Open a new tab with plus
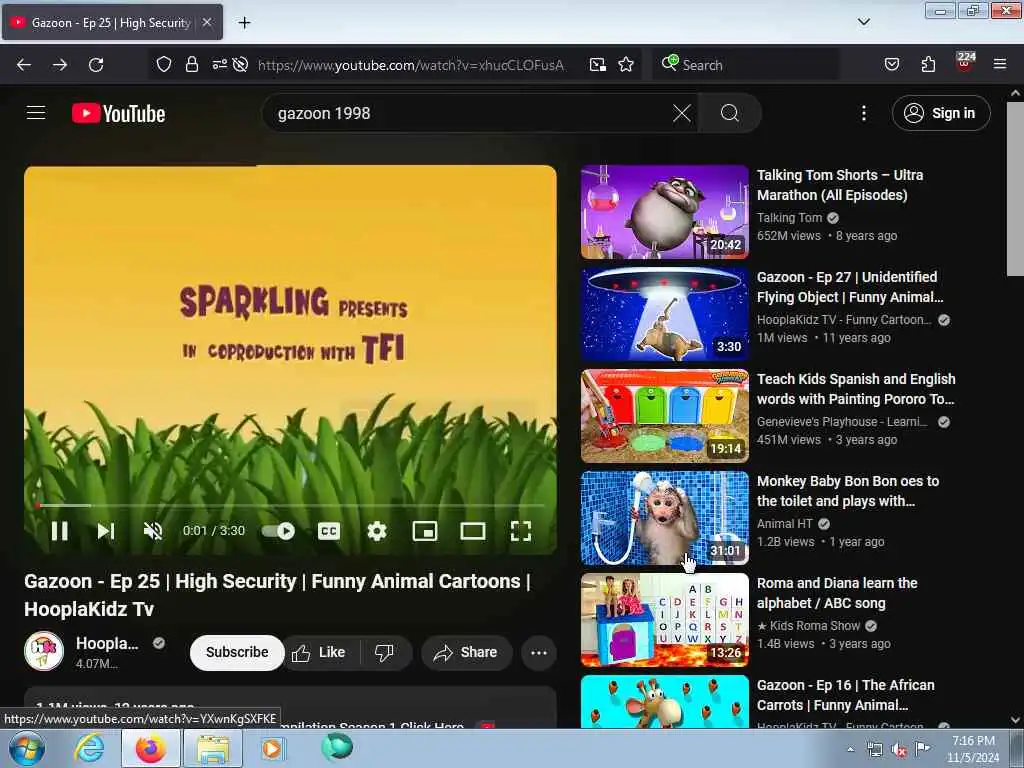The width and height of the screenshot is (1024, 768). [x=244, y=23]
